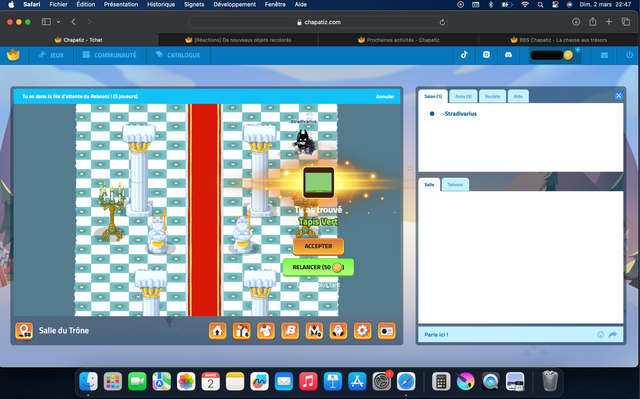Open Calculator from the Dock
The image size is (640, 399).
(x=441, y=382)
